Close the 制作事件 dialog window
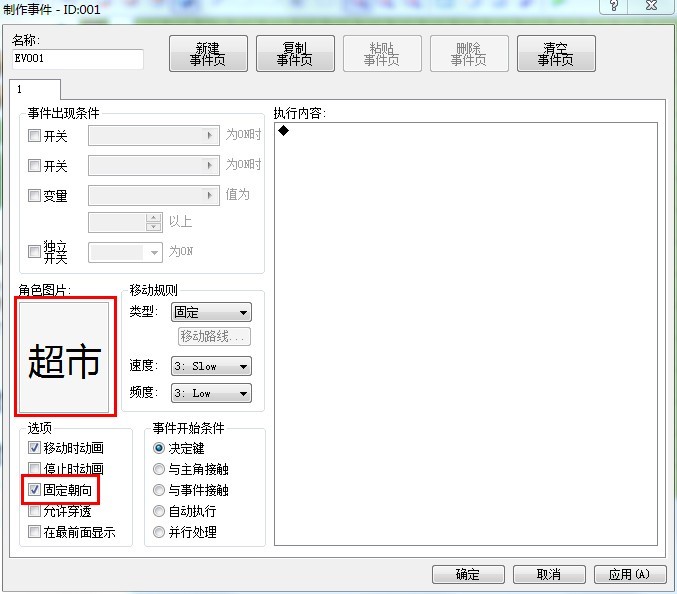 pos(651,6)
